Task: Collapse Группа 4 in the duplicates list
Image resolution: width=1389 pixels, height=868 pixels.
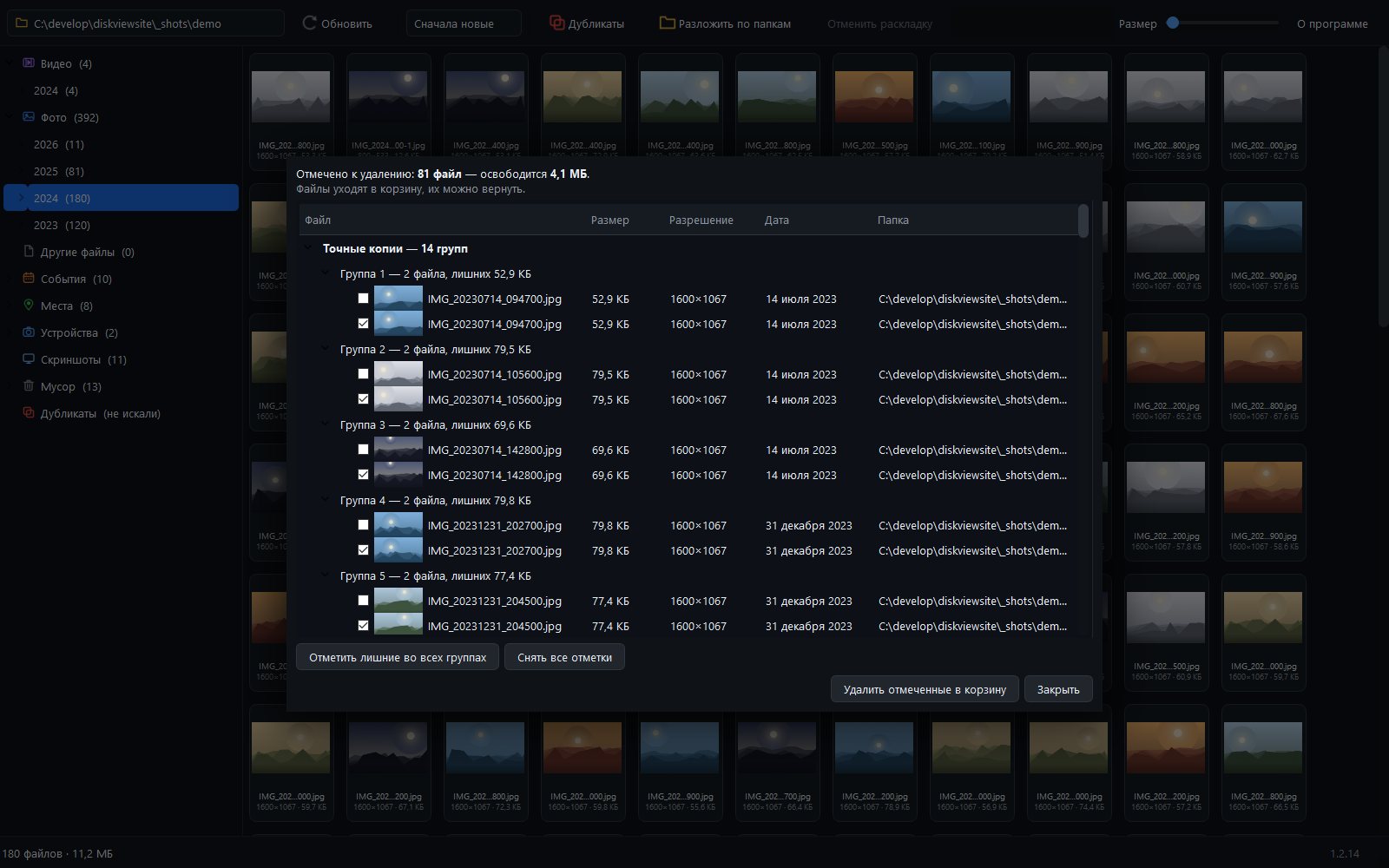Action: coord(326,500)
